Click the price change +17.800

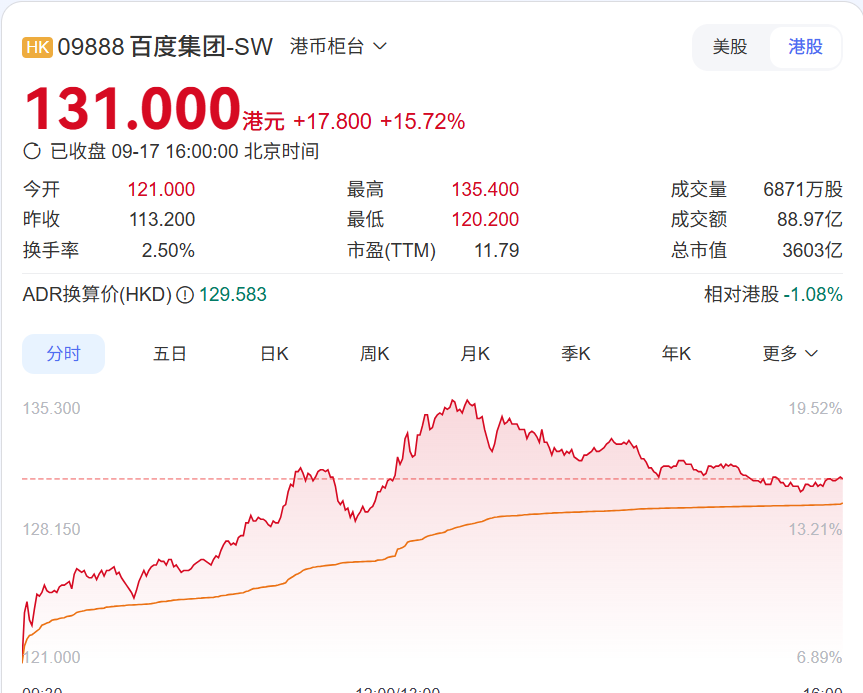pos(332,122)
